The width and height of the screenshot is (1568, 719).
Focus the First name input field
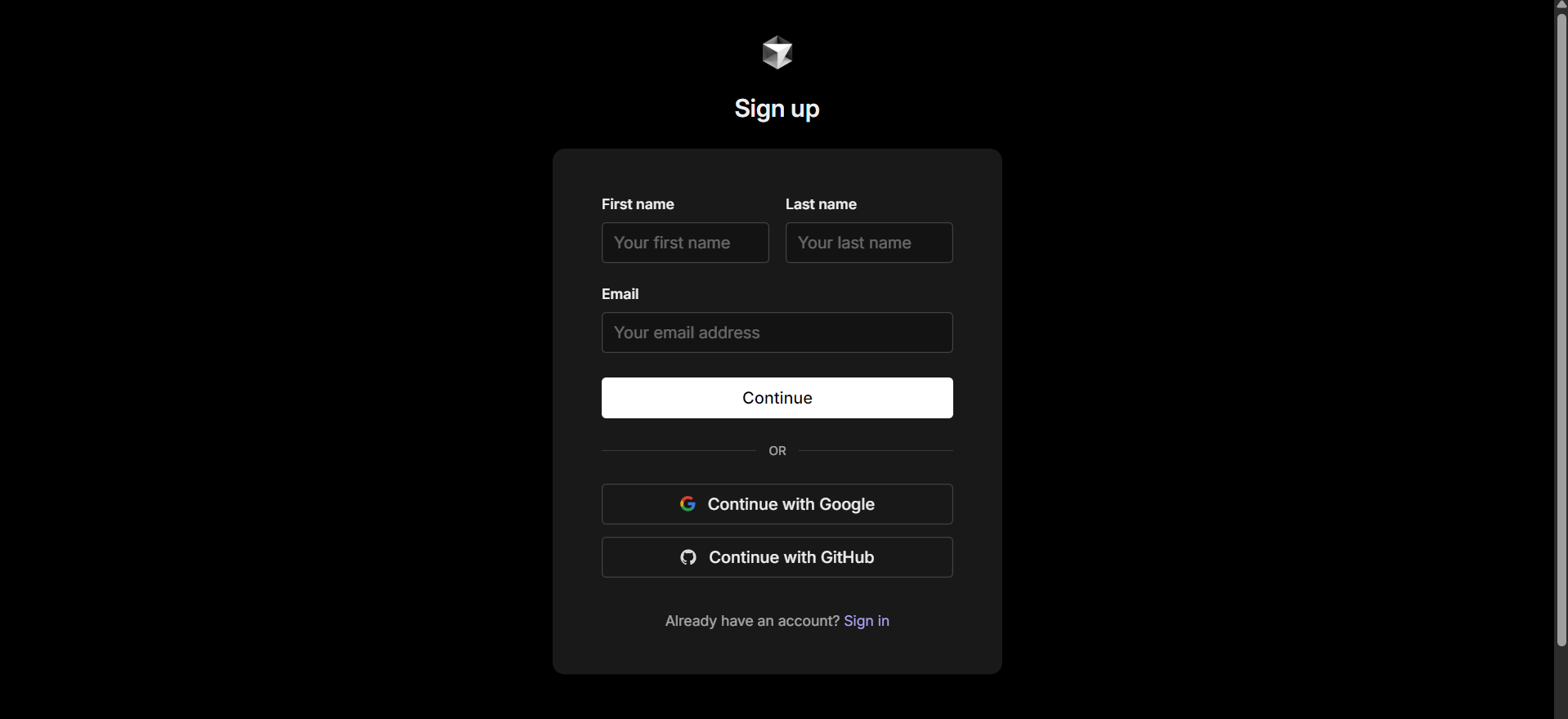click(685, 243)
